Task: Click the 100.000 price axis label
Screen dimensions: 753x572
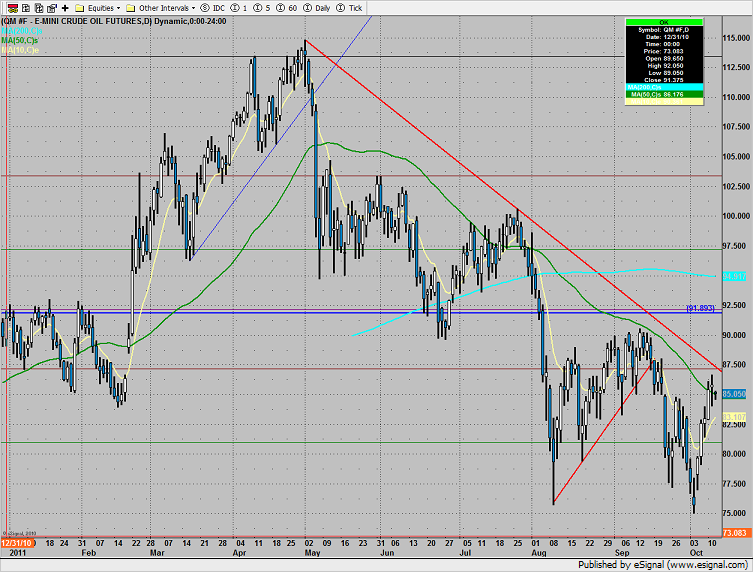Action: tap(736, 216)
